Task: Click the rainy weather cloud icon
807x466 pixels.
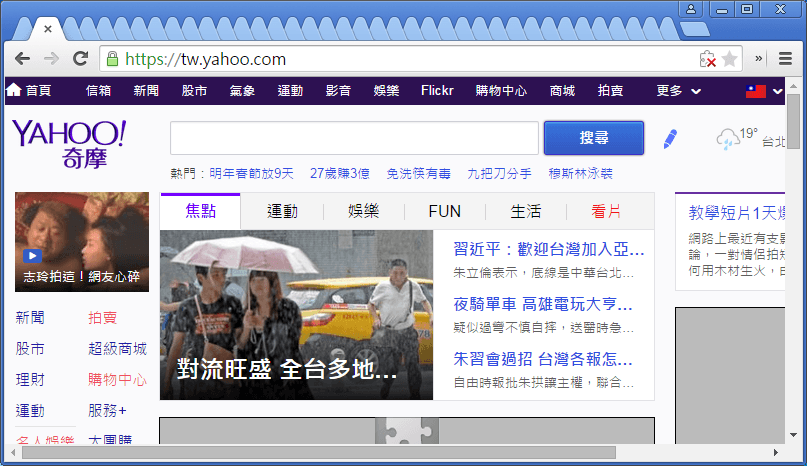Action: pos(727,139)
